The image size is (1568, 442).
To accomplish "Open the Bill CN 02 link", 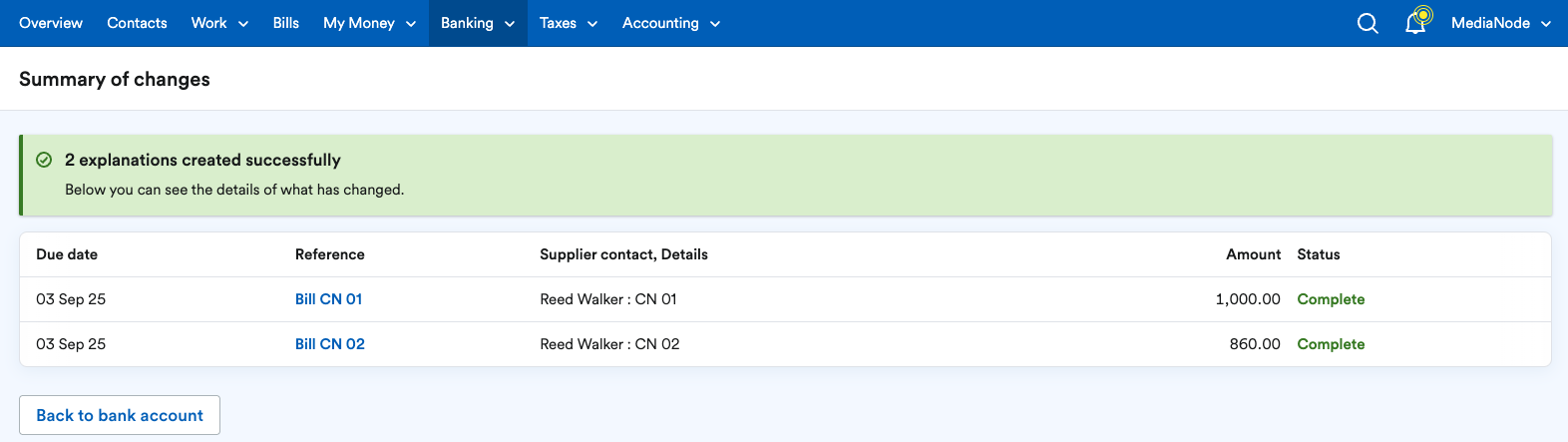I will click(330, 344).
